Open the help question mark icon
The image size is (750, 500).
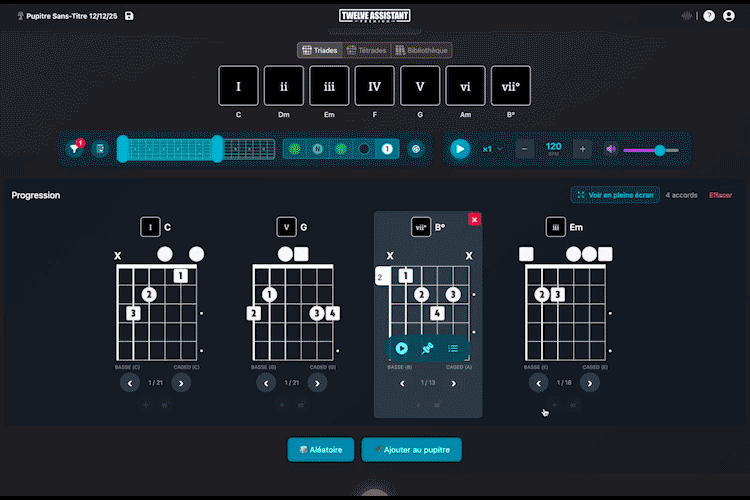point(709,16)
